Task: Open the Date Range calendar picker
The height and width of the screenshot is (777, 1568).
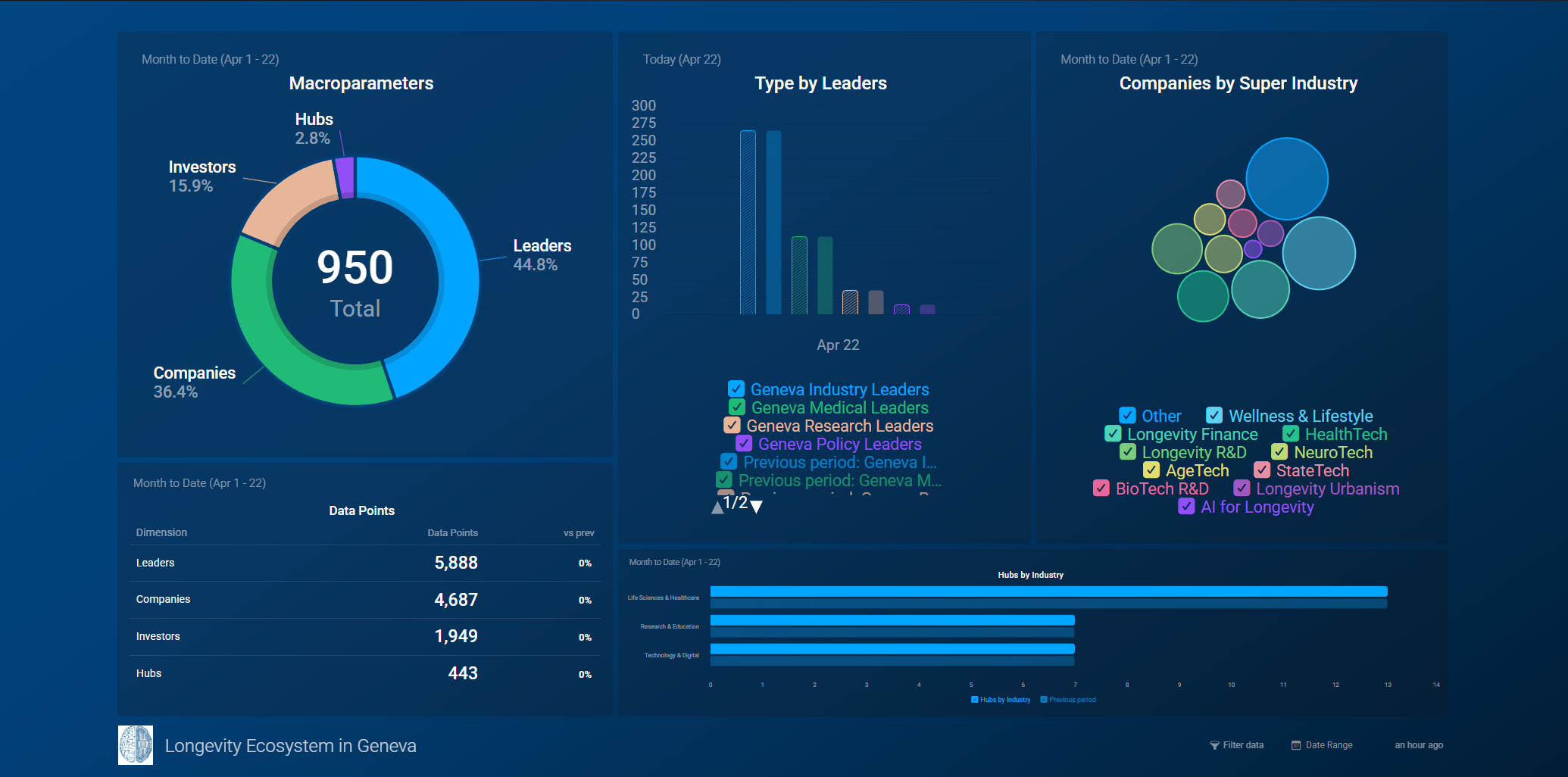Action: [x=1322, y=745]
